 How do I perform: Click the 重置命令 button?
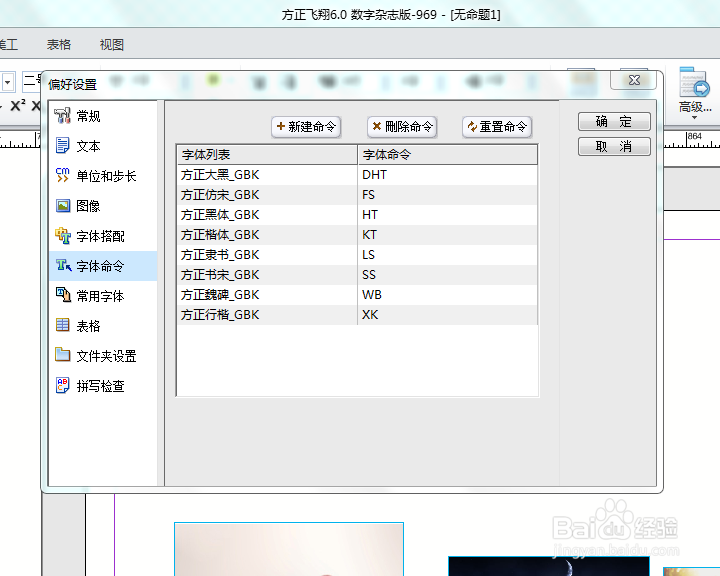(497, 127)
